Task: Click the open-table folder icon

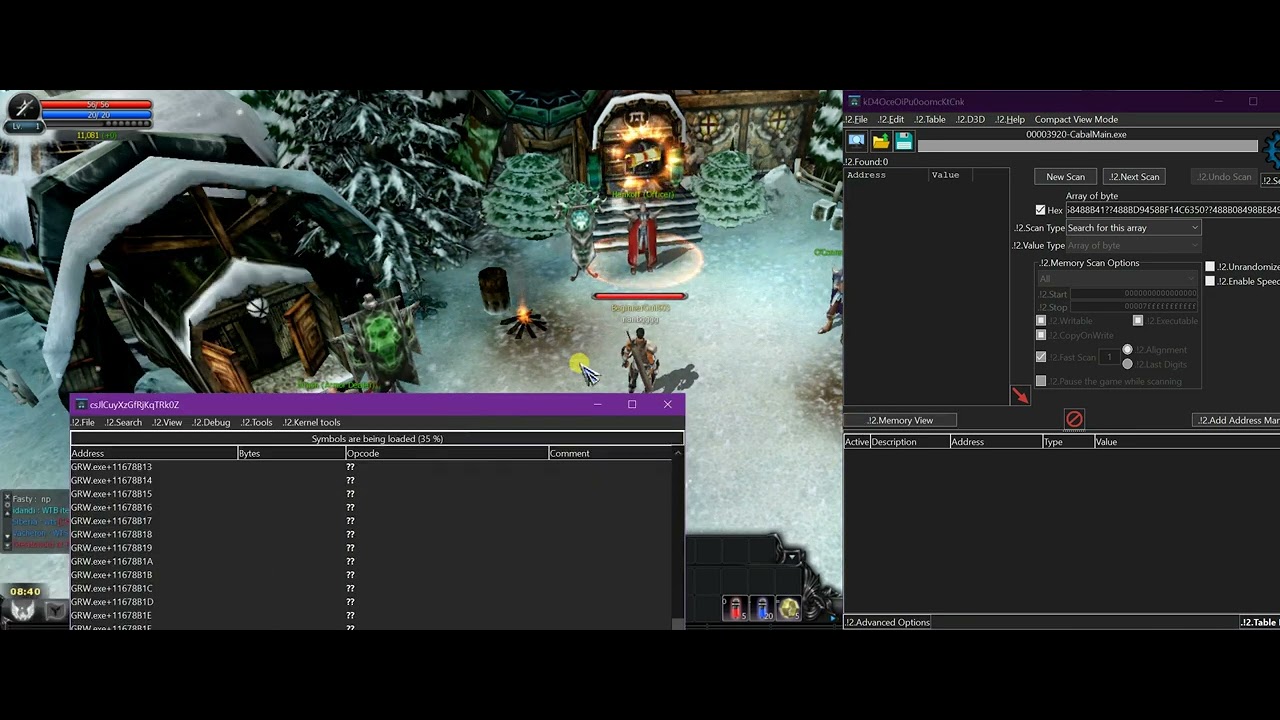Action: pyautogui.click(x=881, y=142)
